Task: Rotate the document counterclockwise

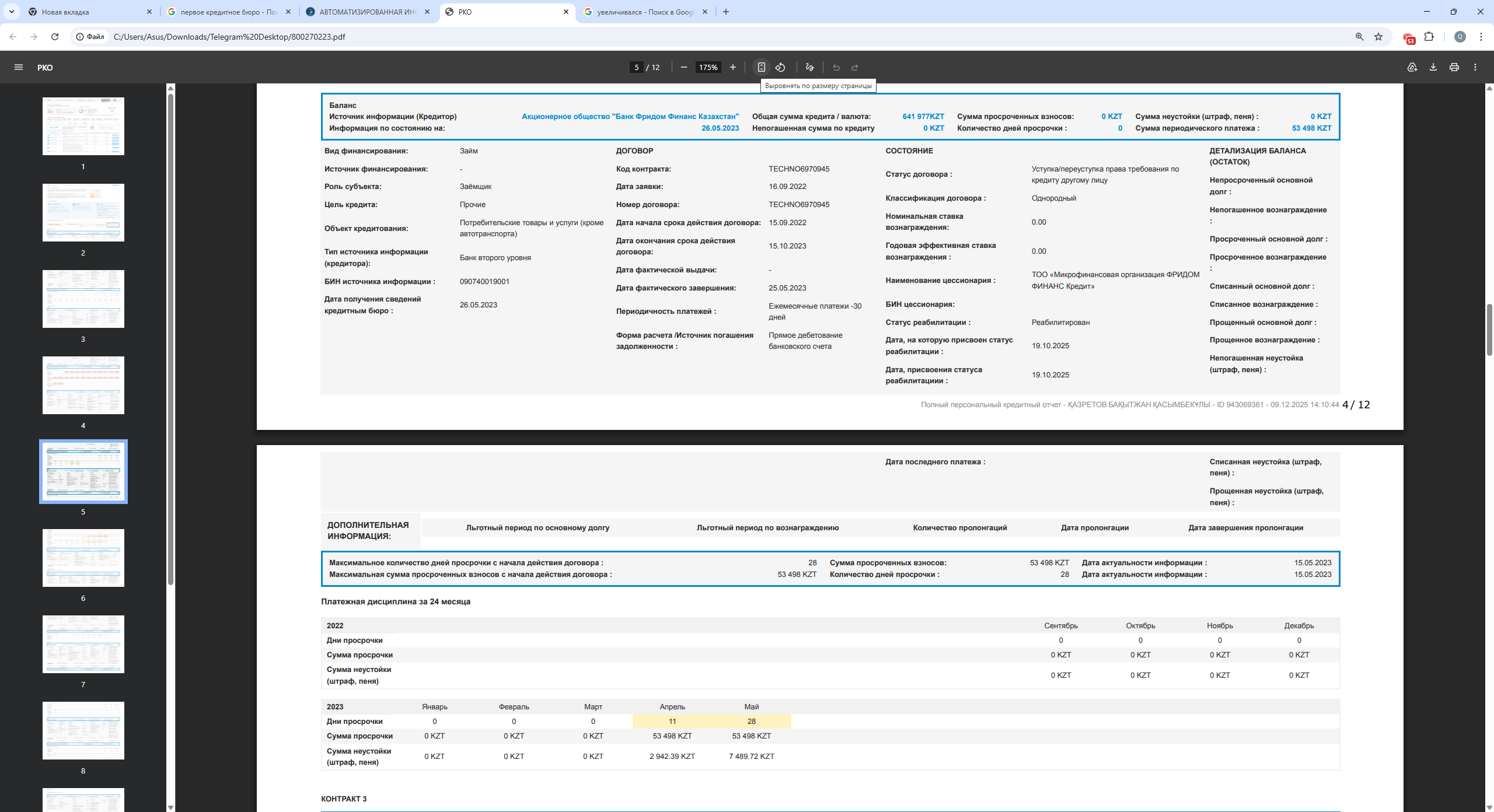Action: tap(780, 67)
